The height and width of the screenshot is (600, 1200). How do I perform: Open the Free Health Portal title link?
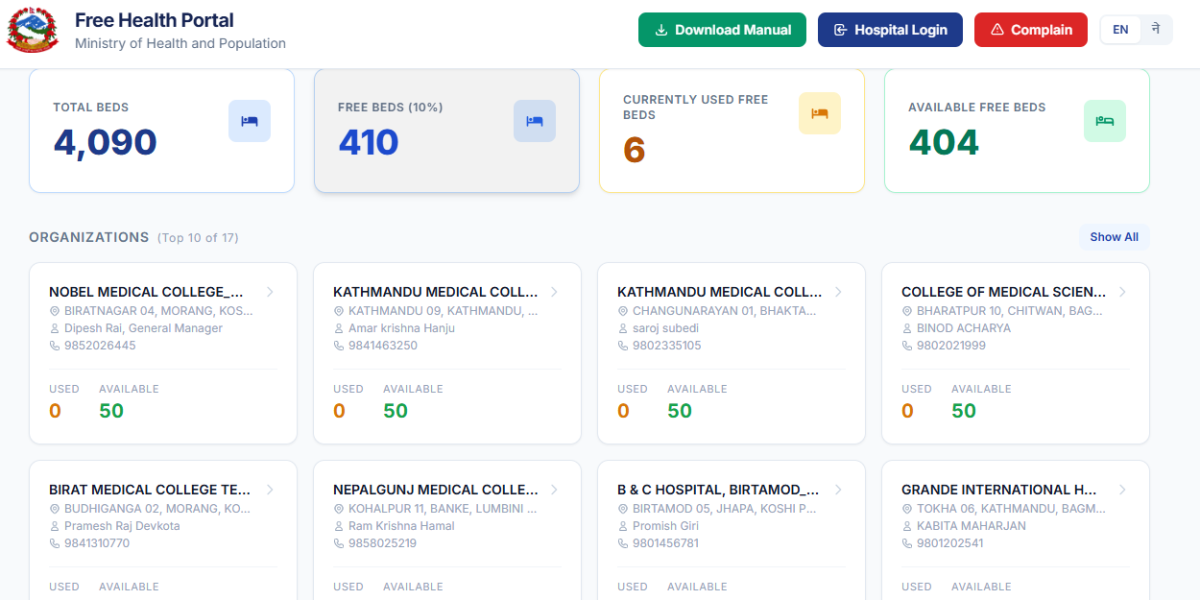pyautogui.click(x=154, y=20)
